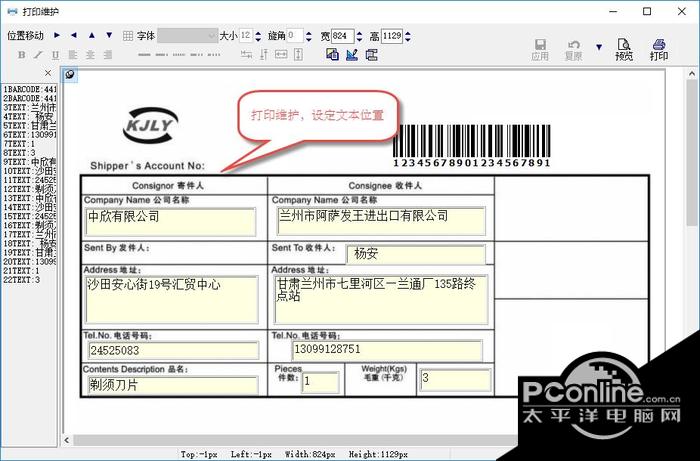The width and height of the screenshot is (700, 461).
Task: Align text left
Action: pyautogui.click(x=73, y=55)
